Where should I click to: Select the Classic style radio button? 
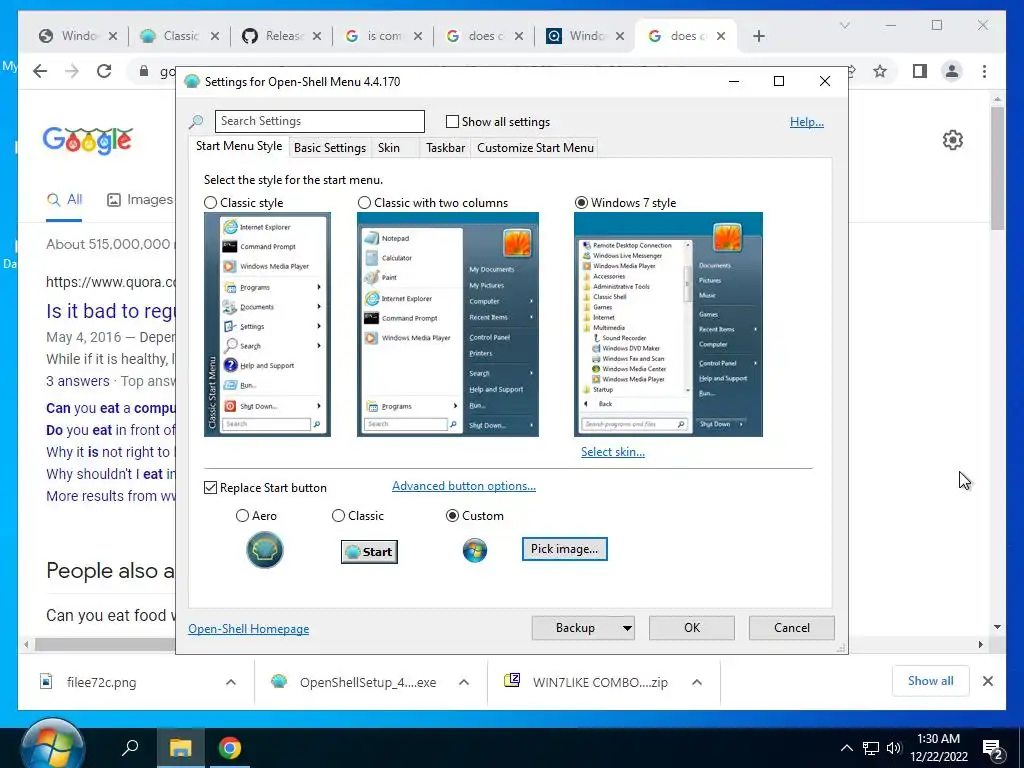click(210, 203)
